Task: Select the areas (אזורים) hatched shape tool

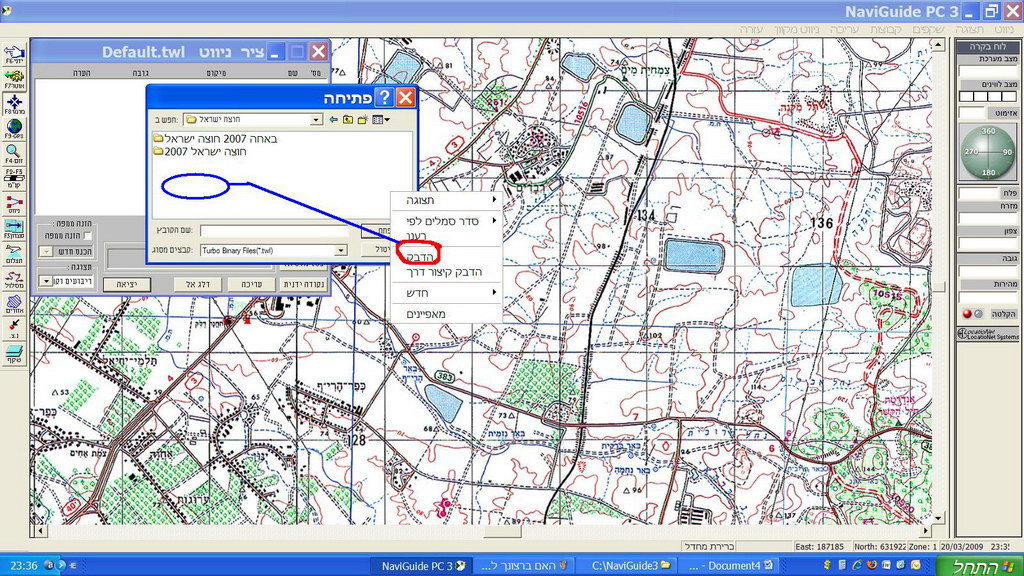Action: (14, 304)
